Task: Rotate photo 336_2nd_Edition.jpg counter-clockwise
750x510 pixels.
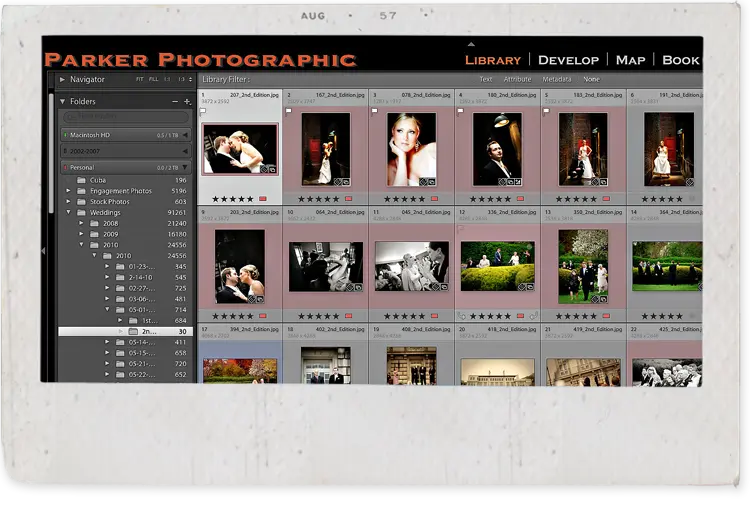Action: point(462,316)
